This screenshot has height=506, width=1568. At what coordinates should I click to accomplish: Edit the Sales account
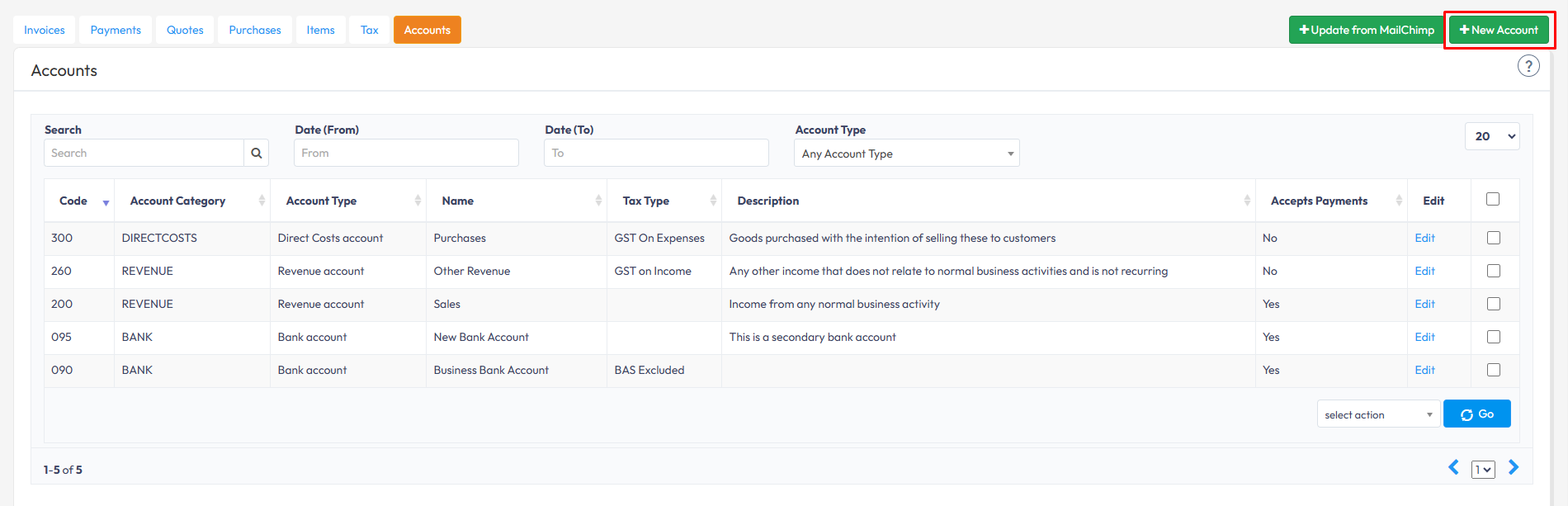tap(1424, 304)
